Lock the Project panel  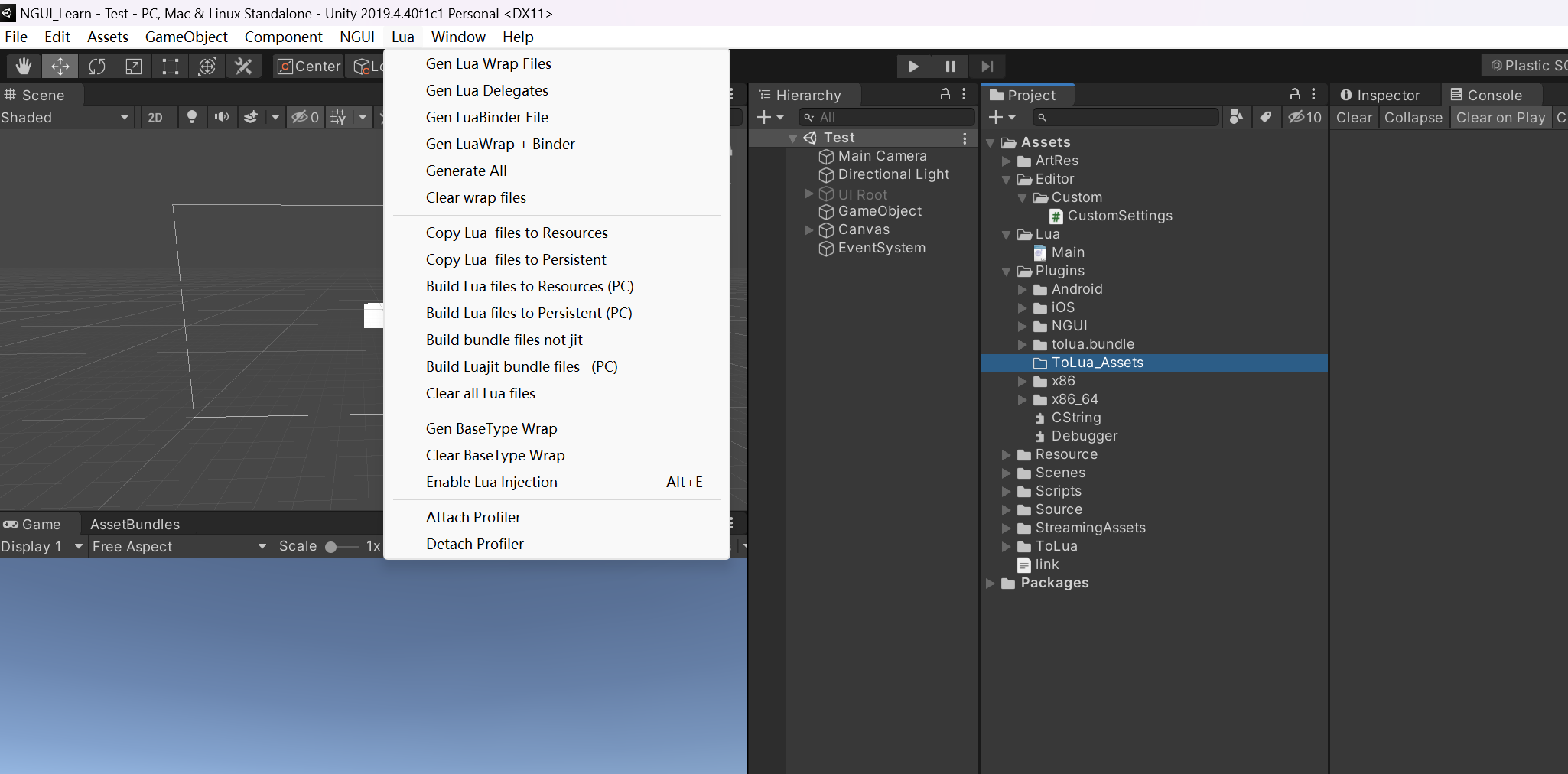[1295, 94]
